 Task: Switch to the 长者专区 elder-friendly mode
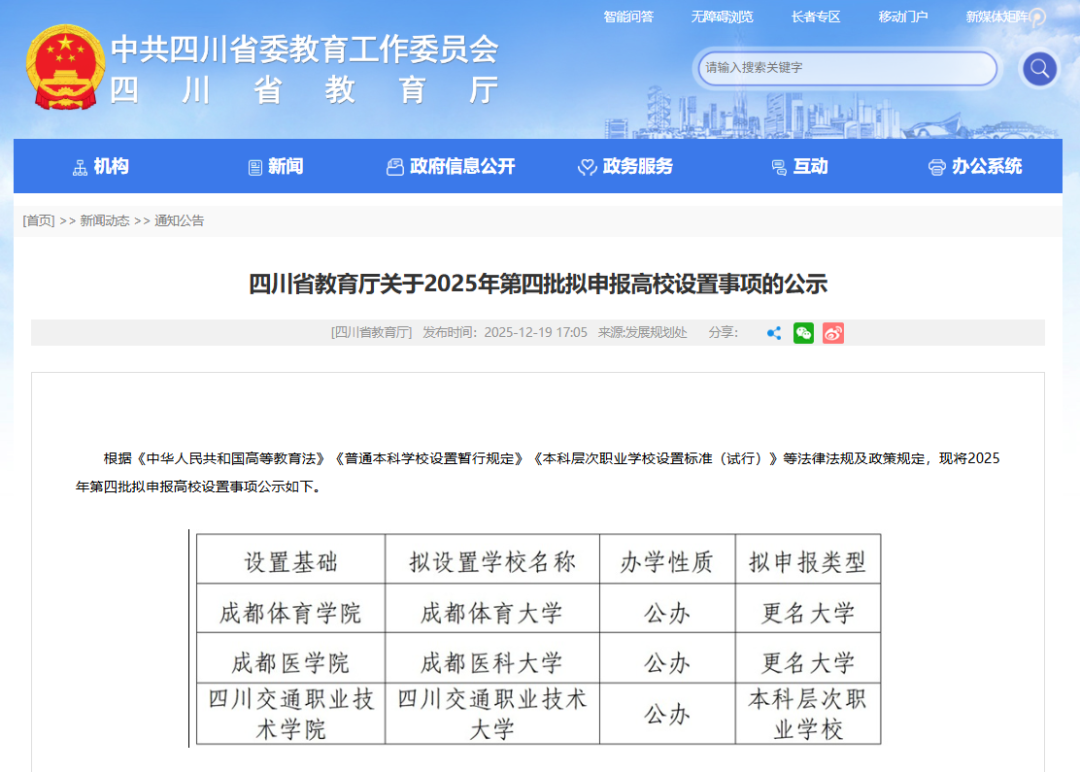[x=815, y=17]
